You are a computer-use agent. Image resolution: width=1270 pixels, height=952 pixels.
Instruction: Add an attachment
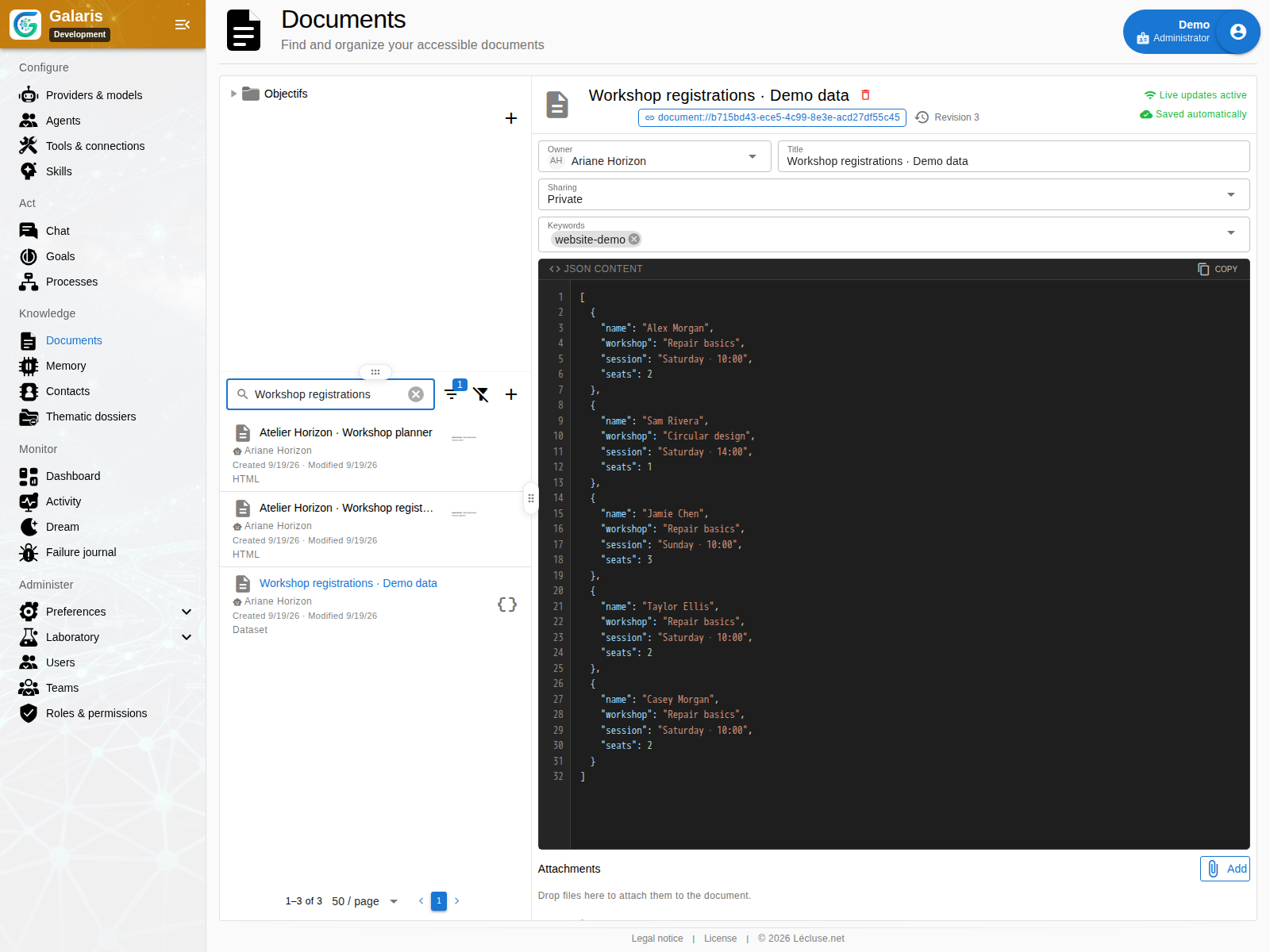(x=1225, y=869)
